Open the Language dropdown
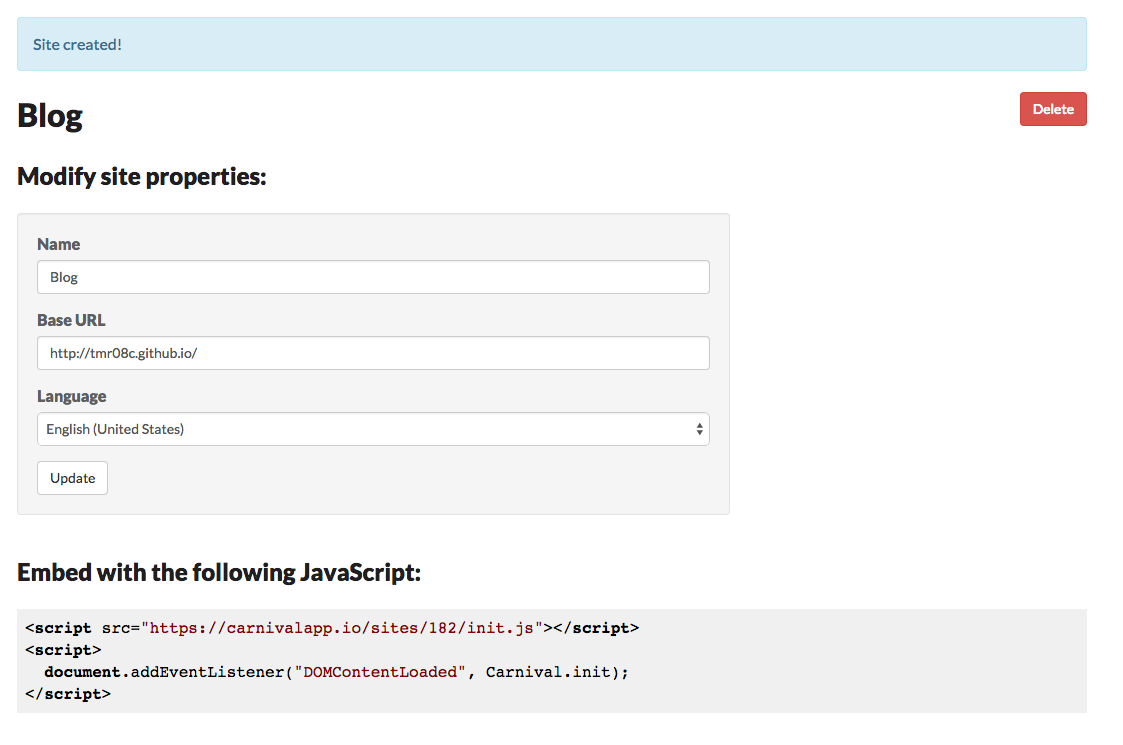The image size is (1123, 745). 373,429
